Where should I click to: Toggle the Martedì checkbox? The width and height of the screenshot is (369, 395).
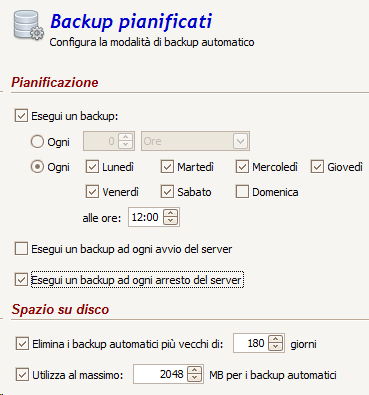[x=167, y=167]
